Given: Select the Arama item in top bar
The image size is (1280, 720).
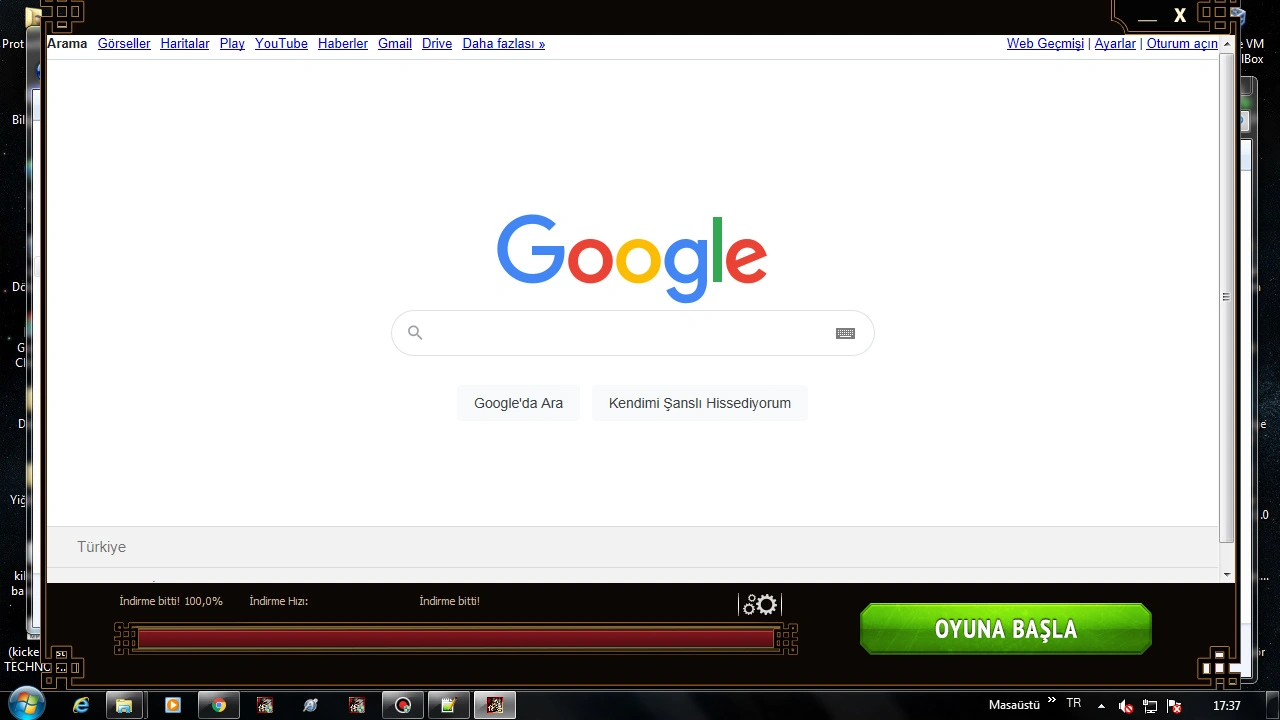Looking at the screenshot, I should (x=67, y=44).
